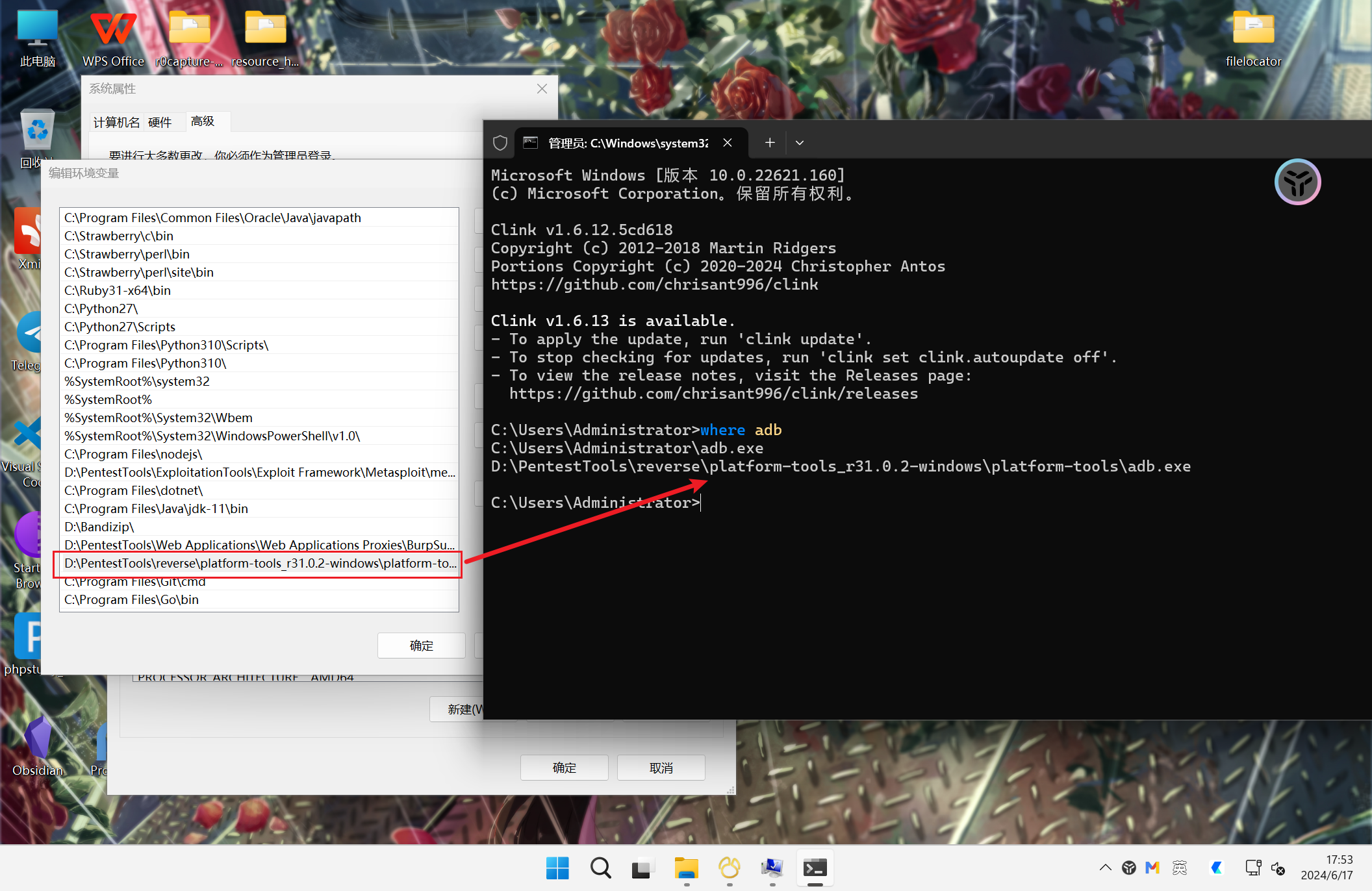Select path entry C:\Strawberry\perl\bin

point(259,254)
